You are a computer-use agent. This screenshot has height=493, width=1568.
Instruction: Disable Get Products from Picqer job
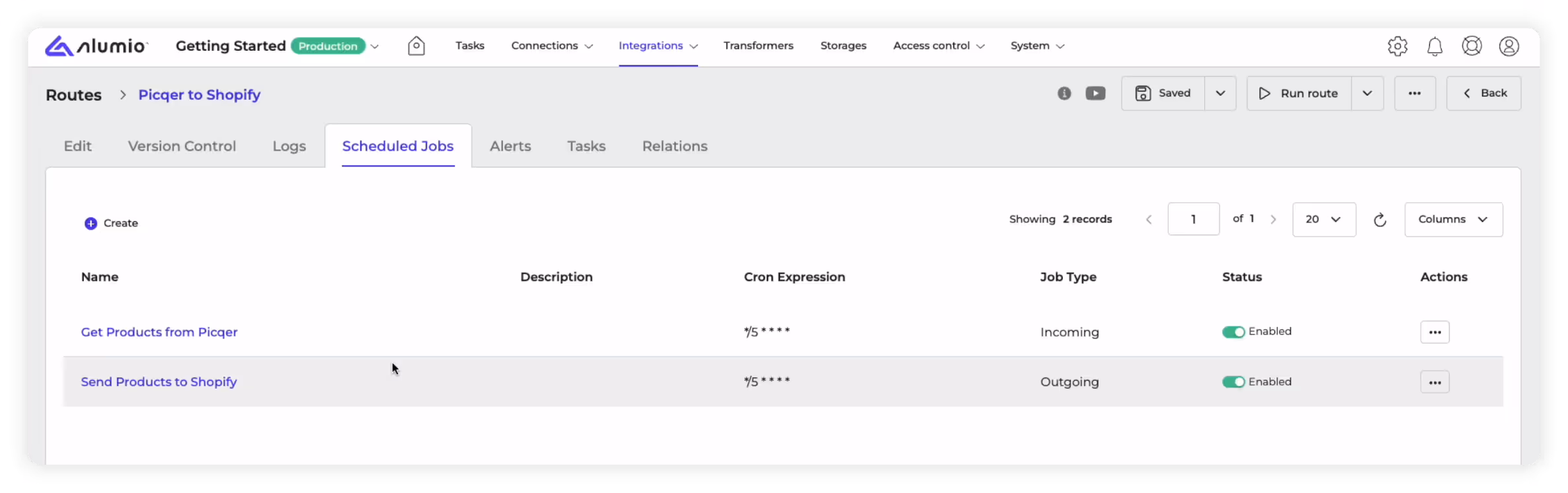click(x=1234, y=332)
